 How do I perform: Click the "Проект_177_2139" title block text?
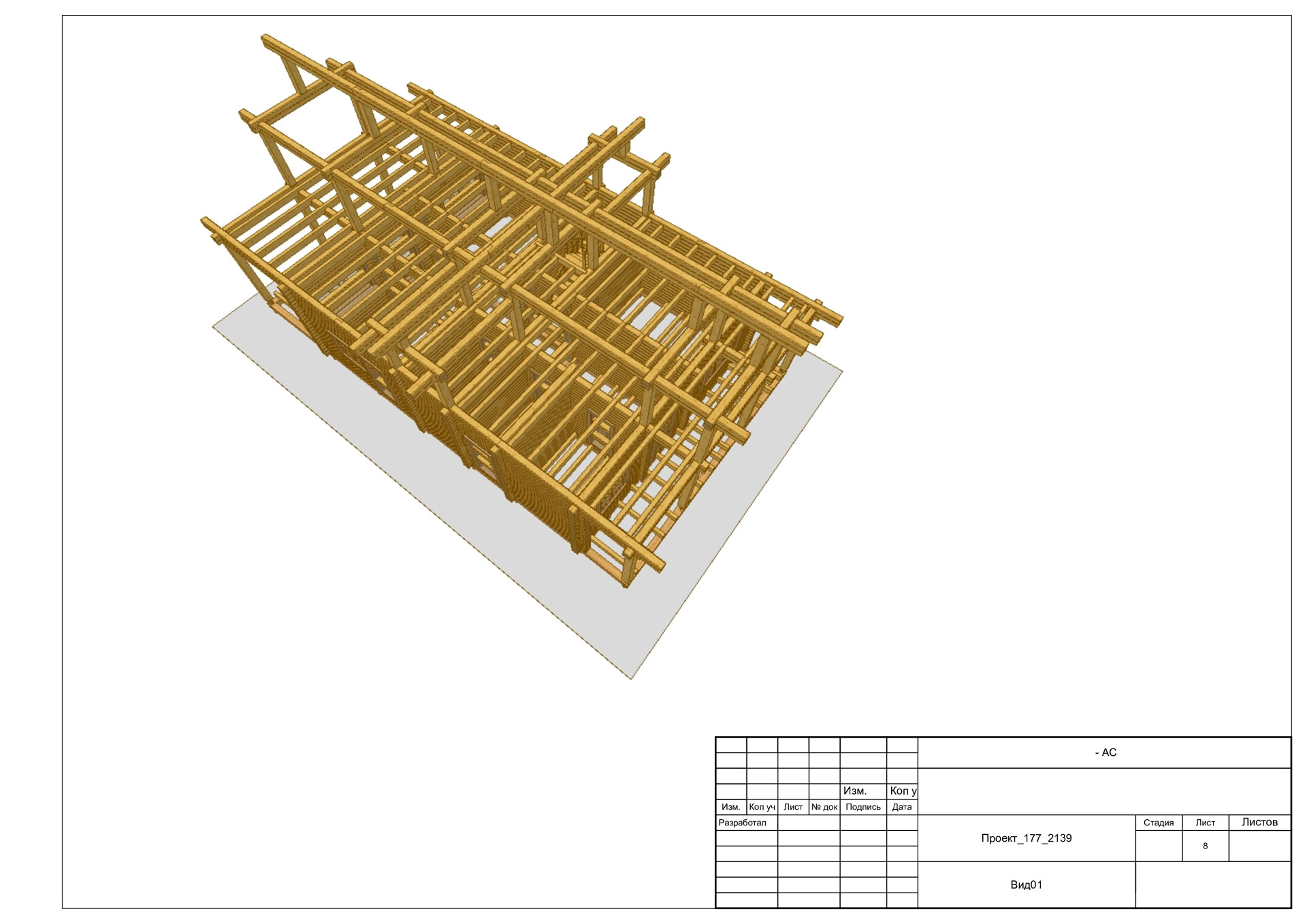pyautogui.click(x=1026, y=838)
